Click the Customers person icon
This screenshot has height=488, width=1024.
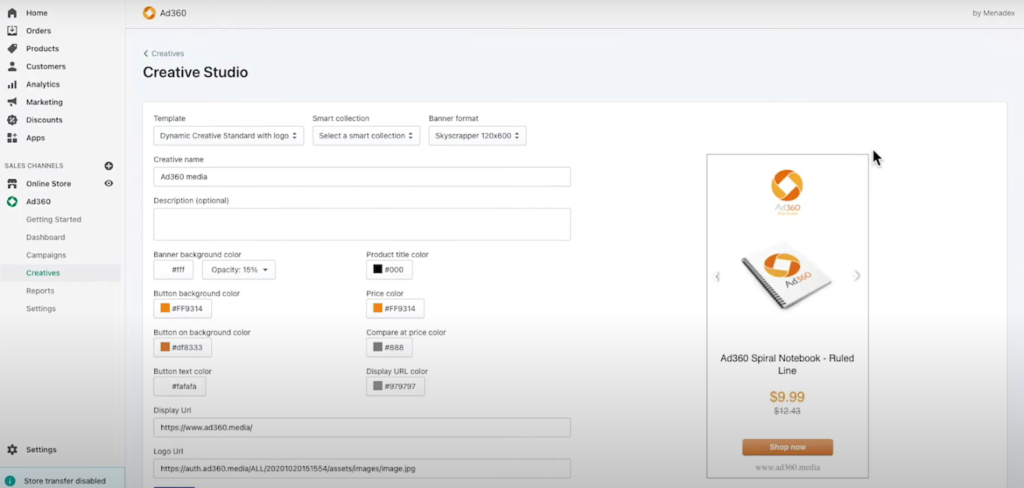click(12, 66)
